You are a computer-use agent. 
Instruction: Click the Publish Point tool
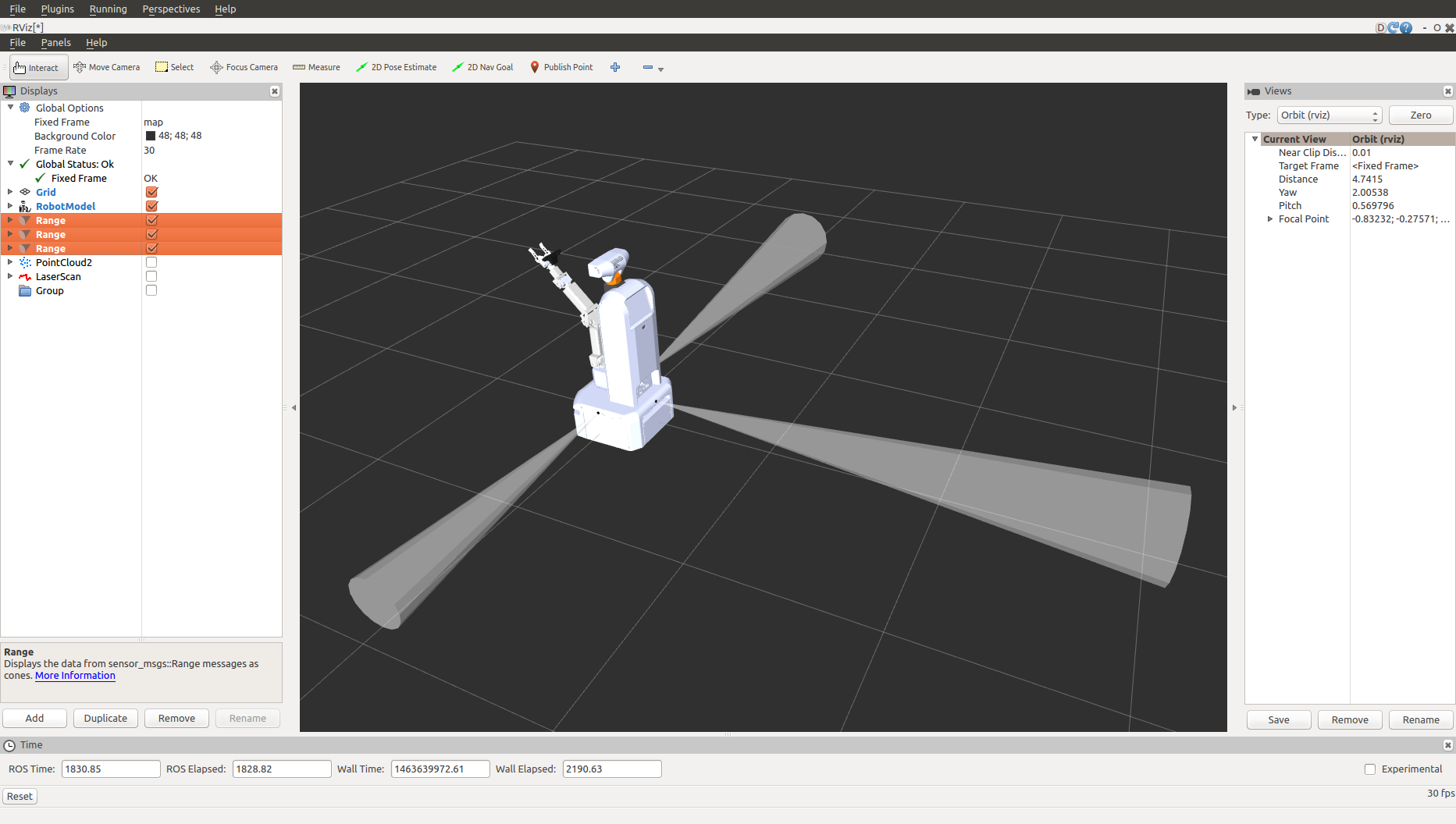point(561,68)
